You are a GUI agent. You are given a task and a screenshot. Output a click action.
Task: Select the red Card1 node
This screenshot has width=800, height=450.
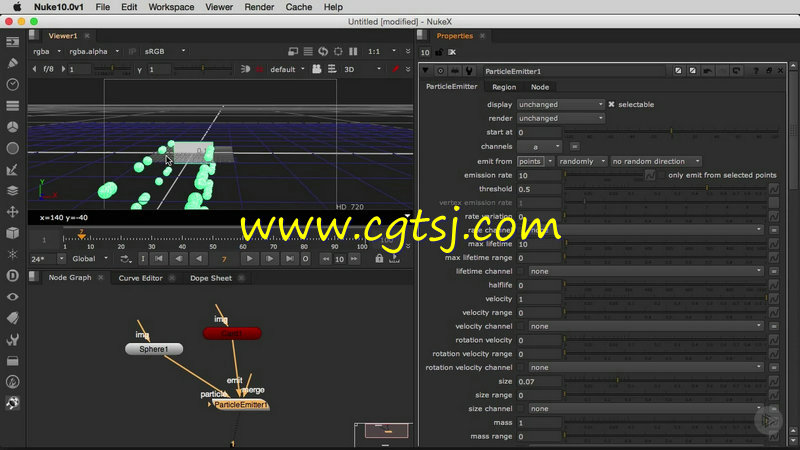click(232, 333)
